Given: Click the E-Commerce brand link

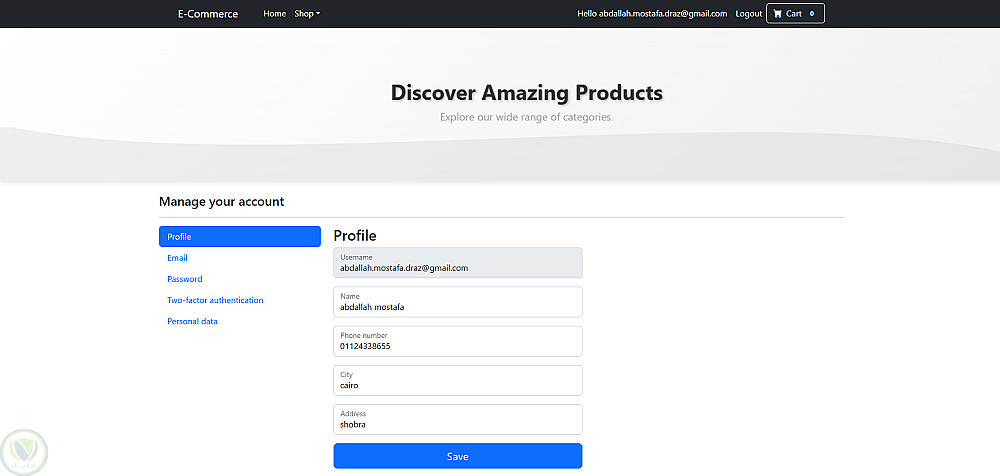Looking at the screenshot, I should tap(207, 14).
